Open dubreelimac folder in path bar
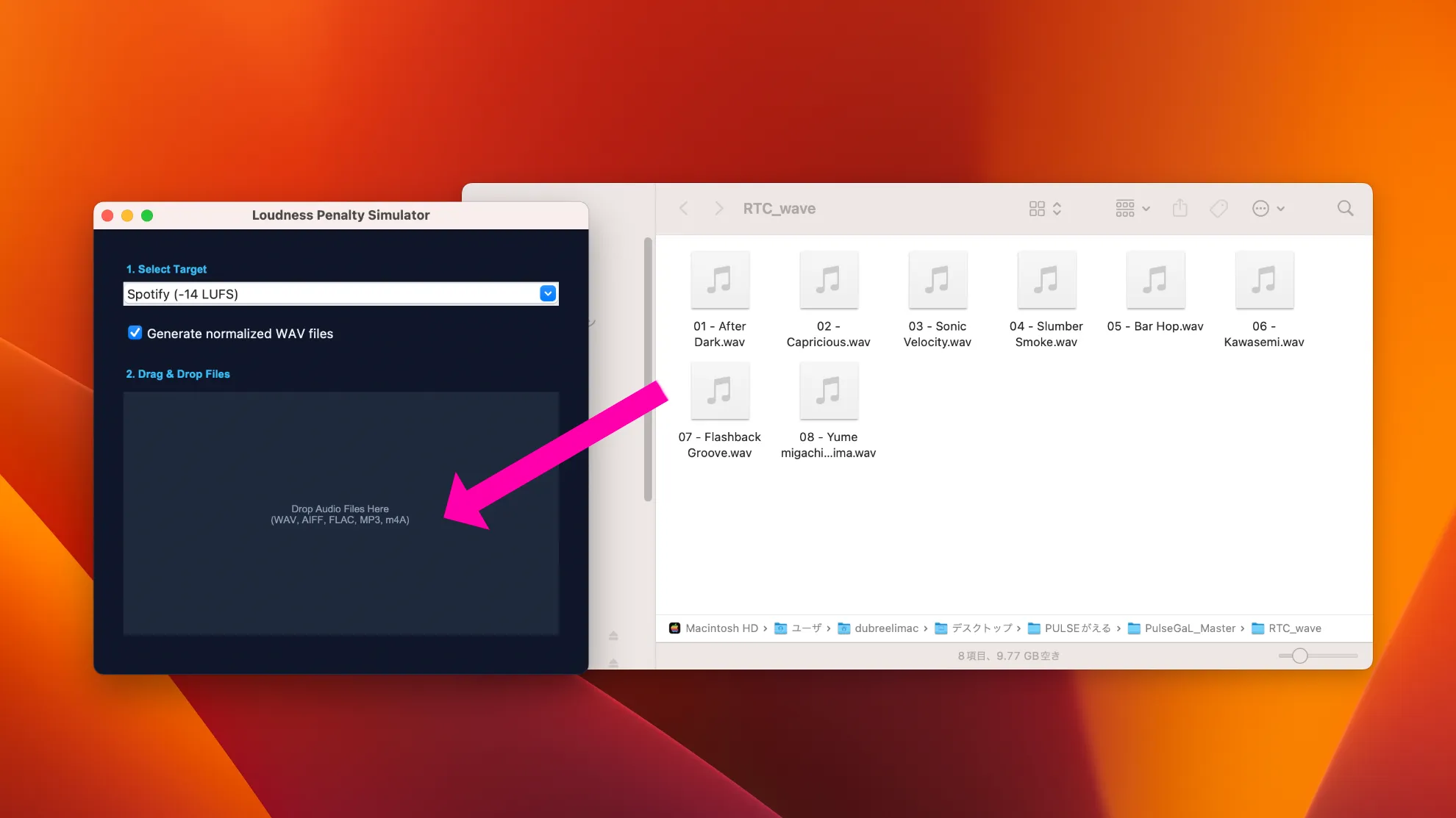 [885, 628]
